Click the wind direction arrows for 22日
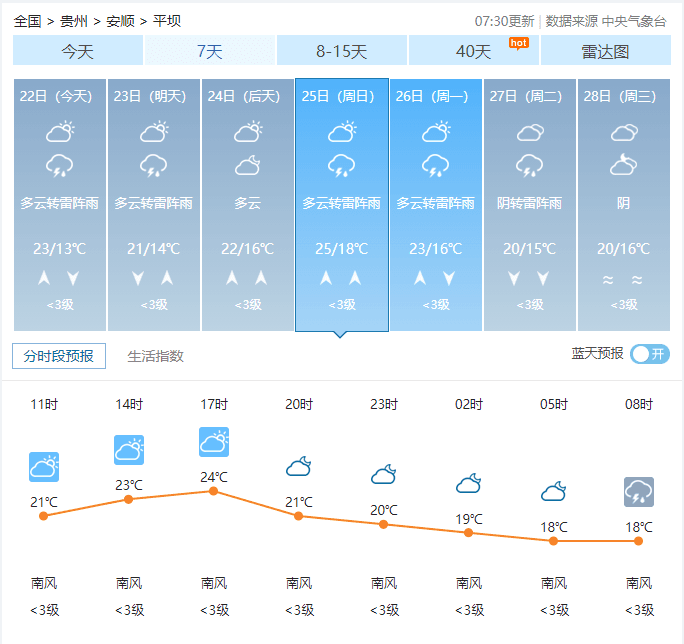684x644 pixels. click(x=59, y=278)
